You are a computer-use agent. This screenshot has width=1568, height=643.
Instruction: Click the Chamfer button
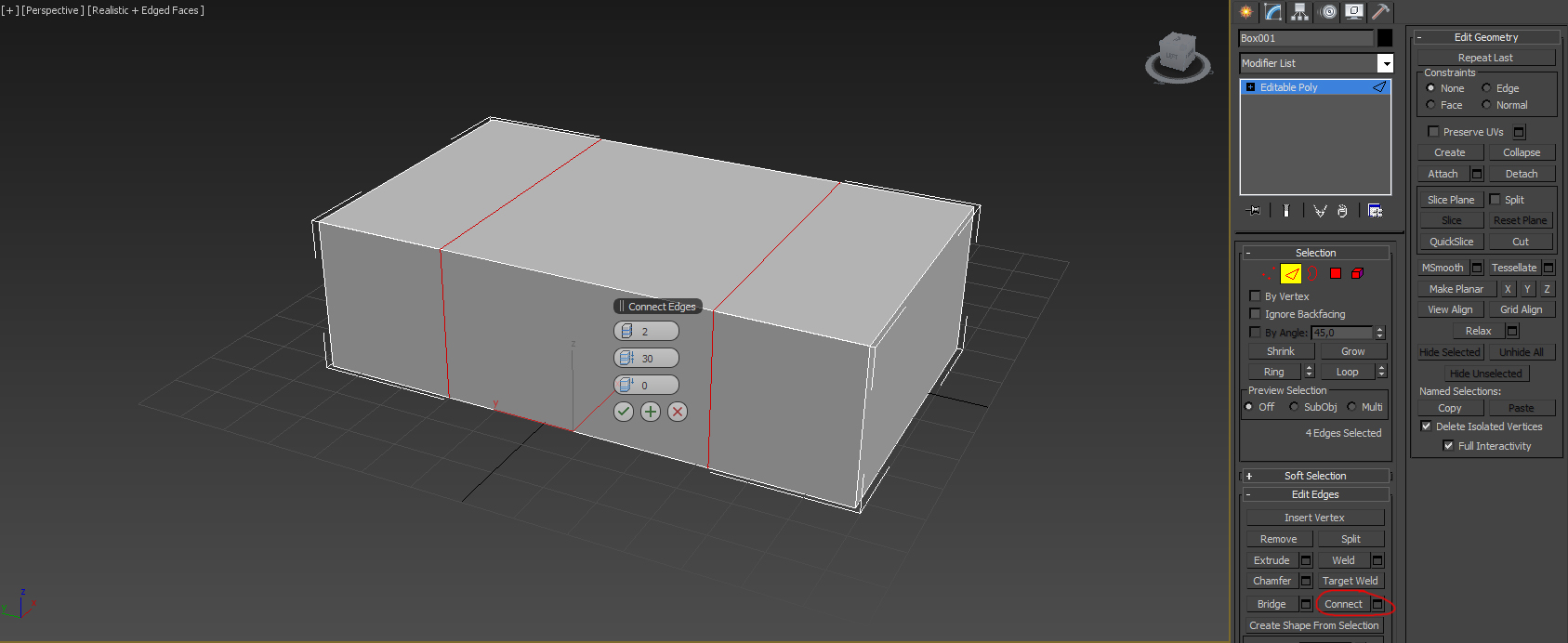point(1272,582)
